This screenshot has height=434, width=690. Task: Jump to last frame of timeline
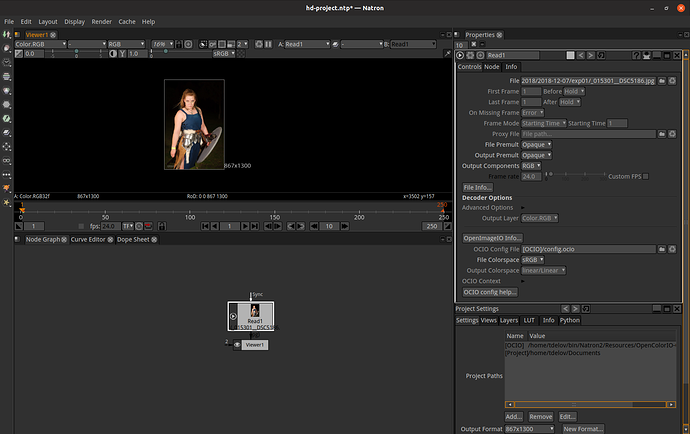[255, 226]
